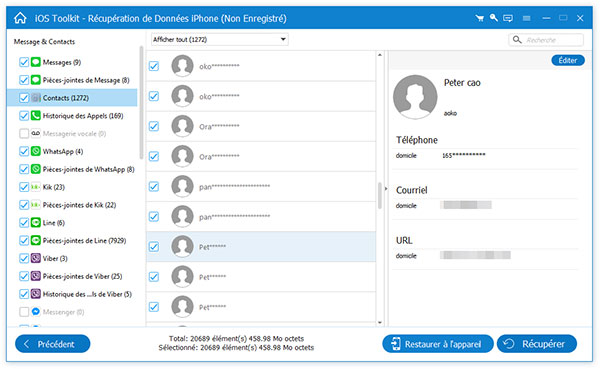Click the Pièces-jointes de Kik icon

[36, 205]
